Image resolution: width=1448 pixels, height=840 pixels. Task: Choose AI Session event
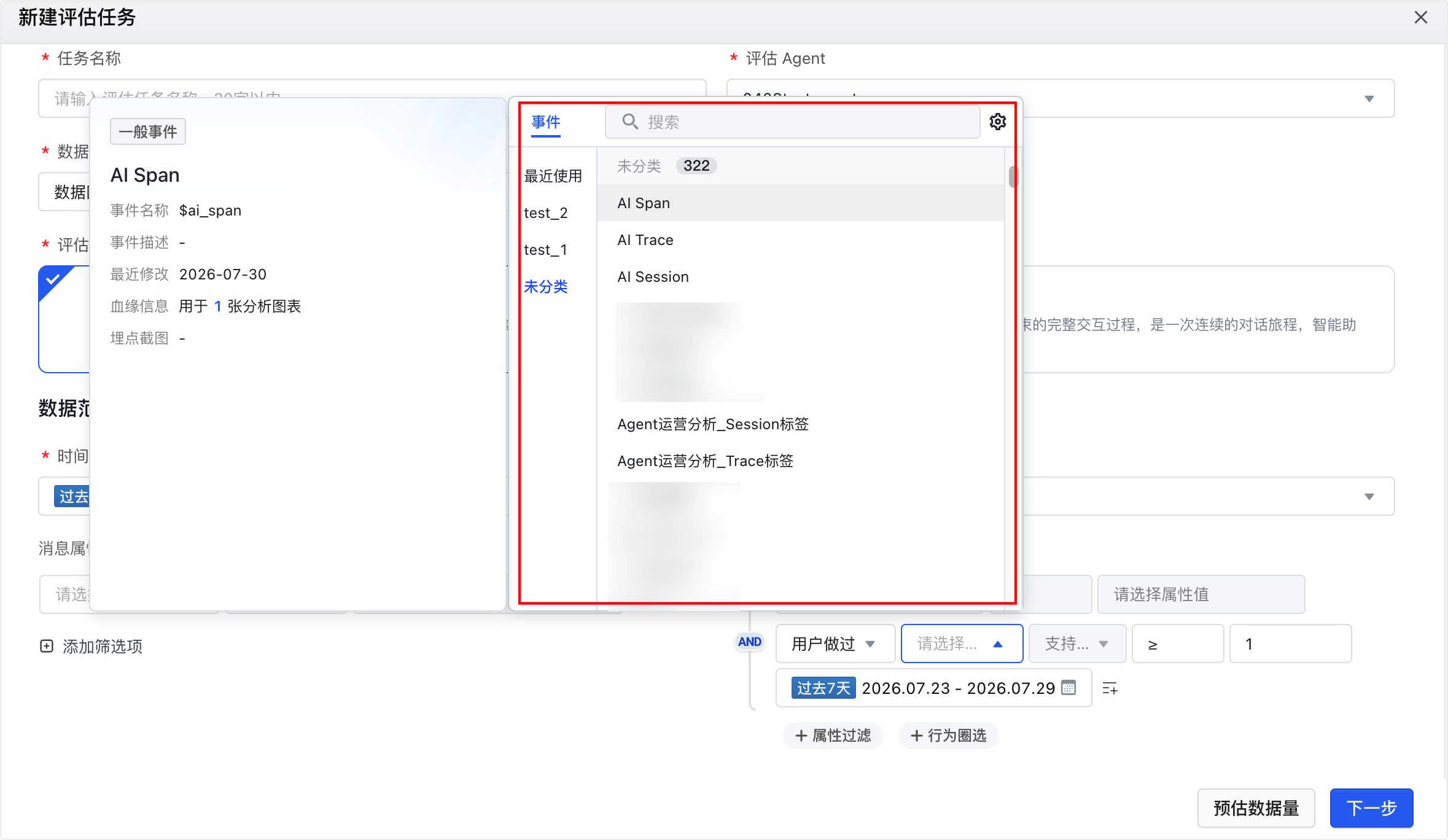pos(800,276)
